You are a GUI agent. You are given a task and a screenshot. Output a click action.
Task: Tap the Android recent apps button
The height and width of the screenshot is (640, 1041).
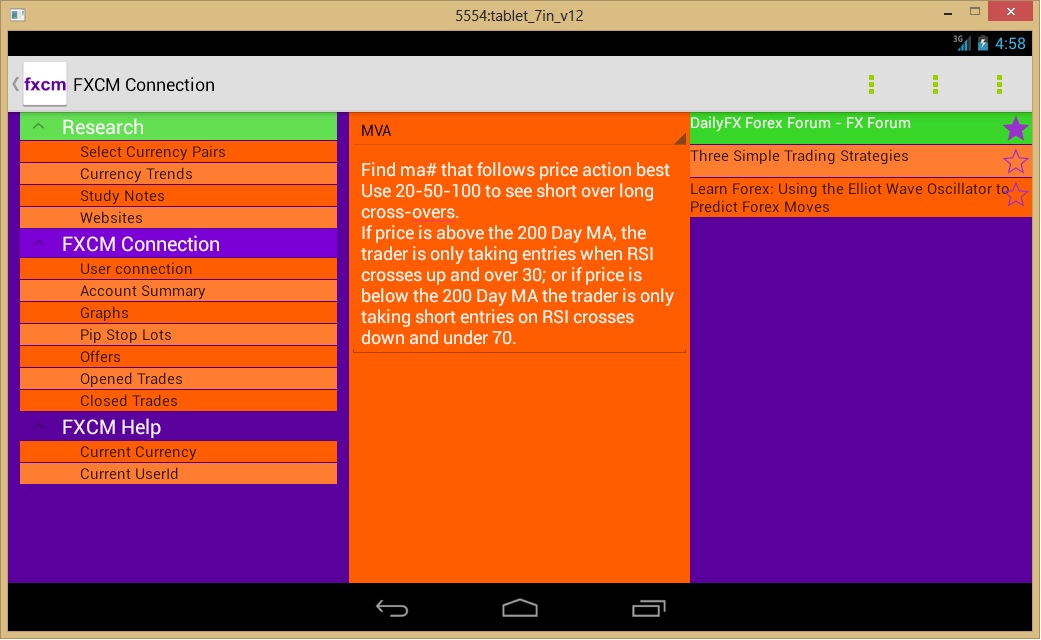[648, 607]
